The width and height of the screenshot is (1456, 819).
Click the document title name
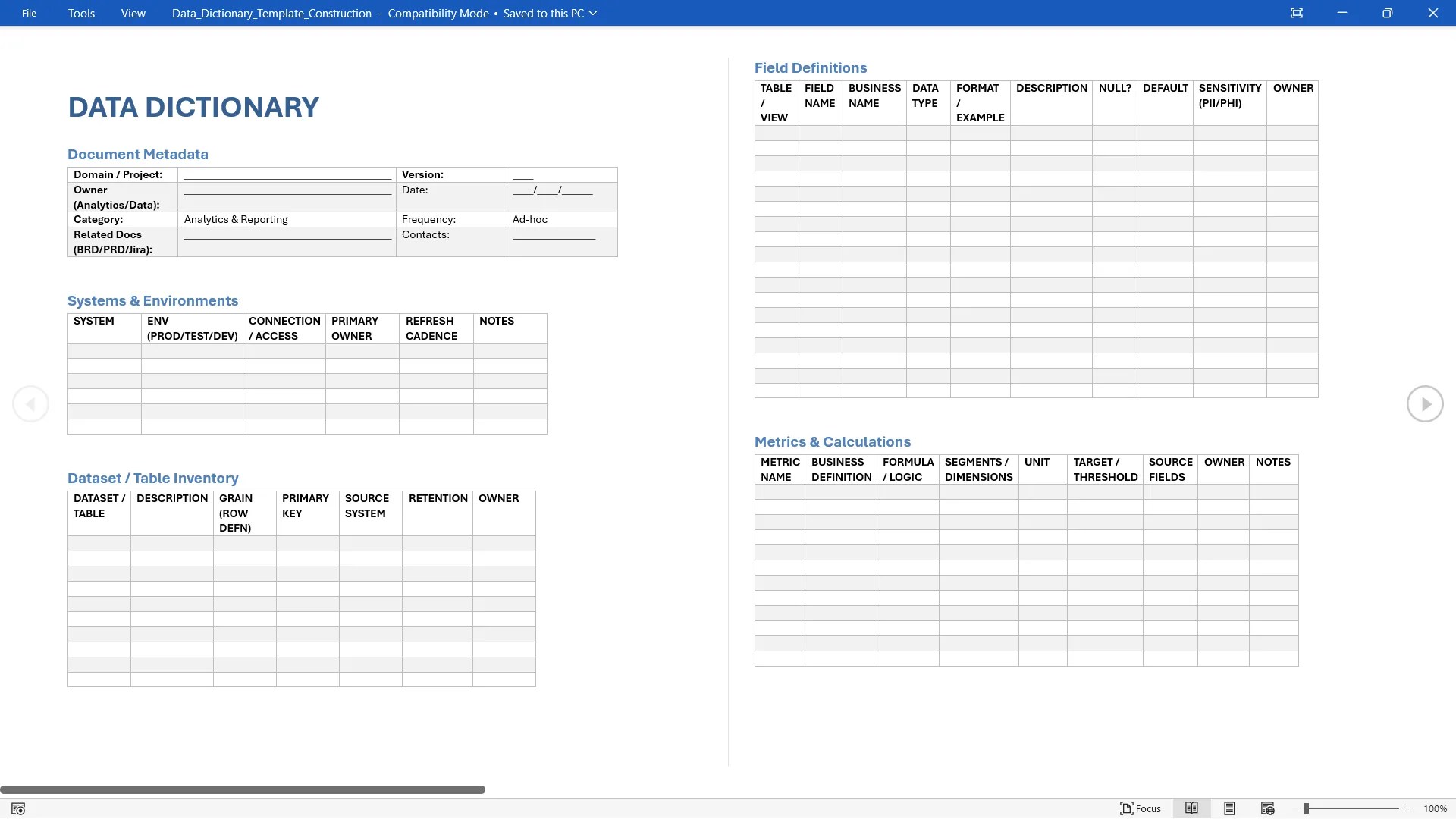point(271,13)
